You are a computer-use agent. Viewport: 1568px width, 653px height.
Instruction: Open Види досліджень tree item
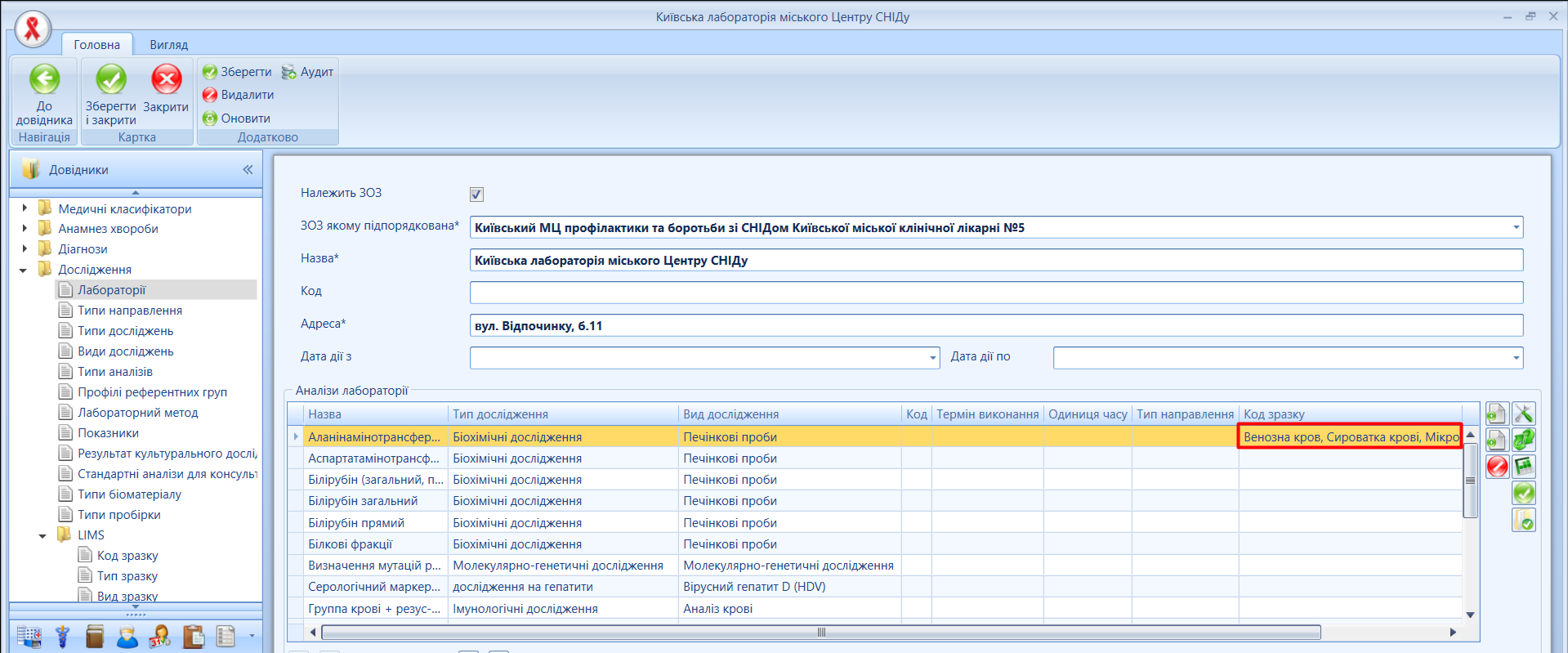[125, 351]
